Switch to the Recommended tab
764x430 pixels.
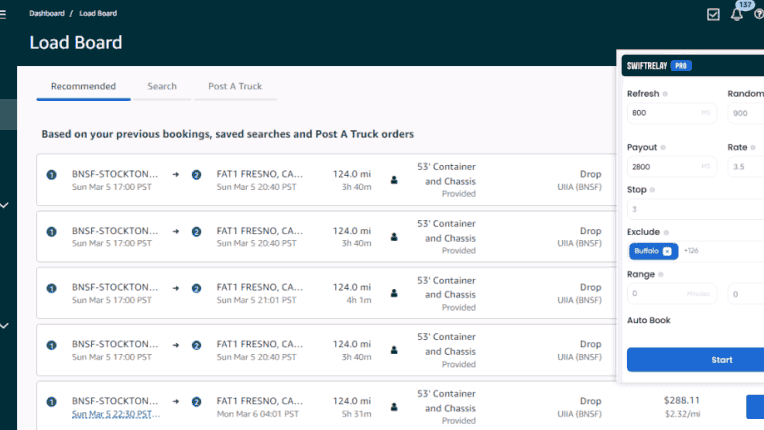tap(83, 86)
